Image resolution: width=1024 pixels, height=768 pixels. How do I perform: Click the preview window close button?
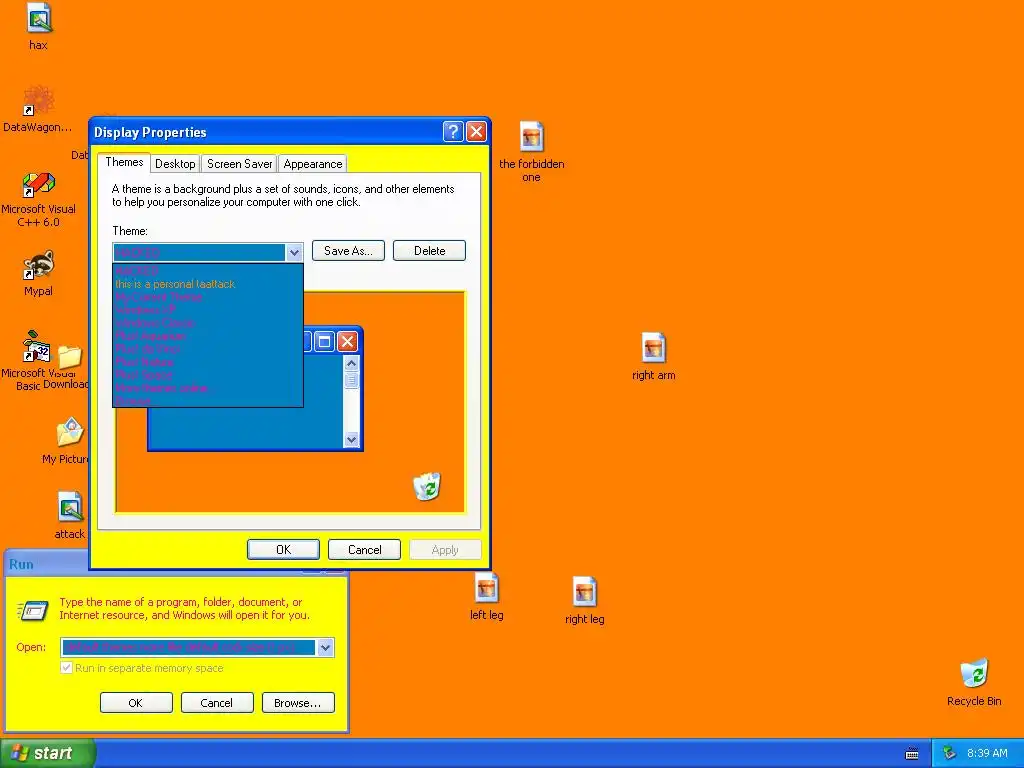click(347, 341)
